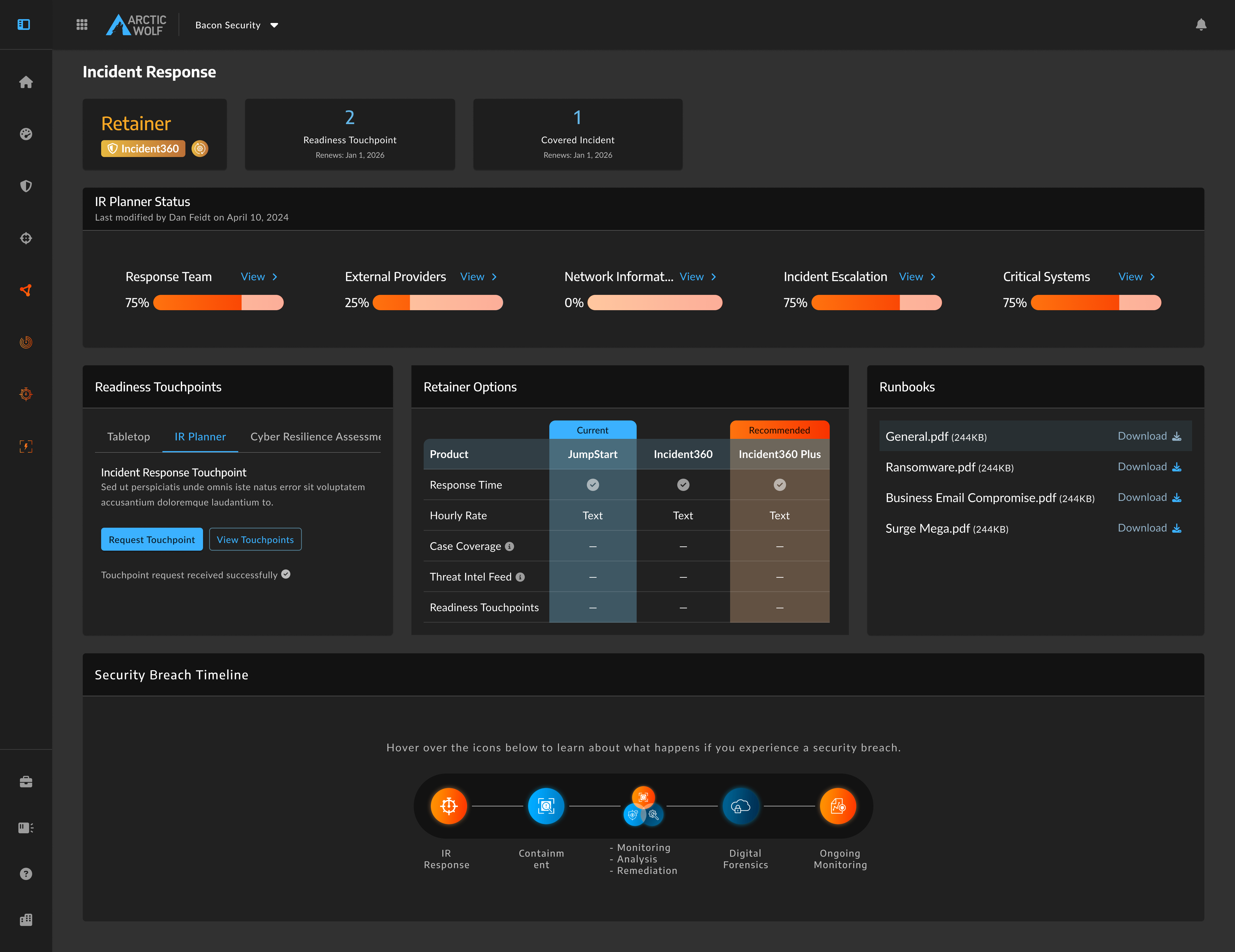
Task: Select the Incident360 product column header
Action: 683,454
